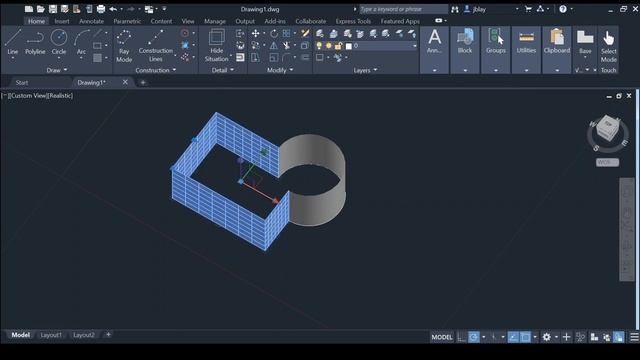Click the Custom View viewport label

[x=27, y=96]
